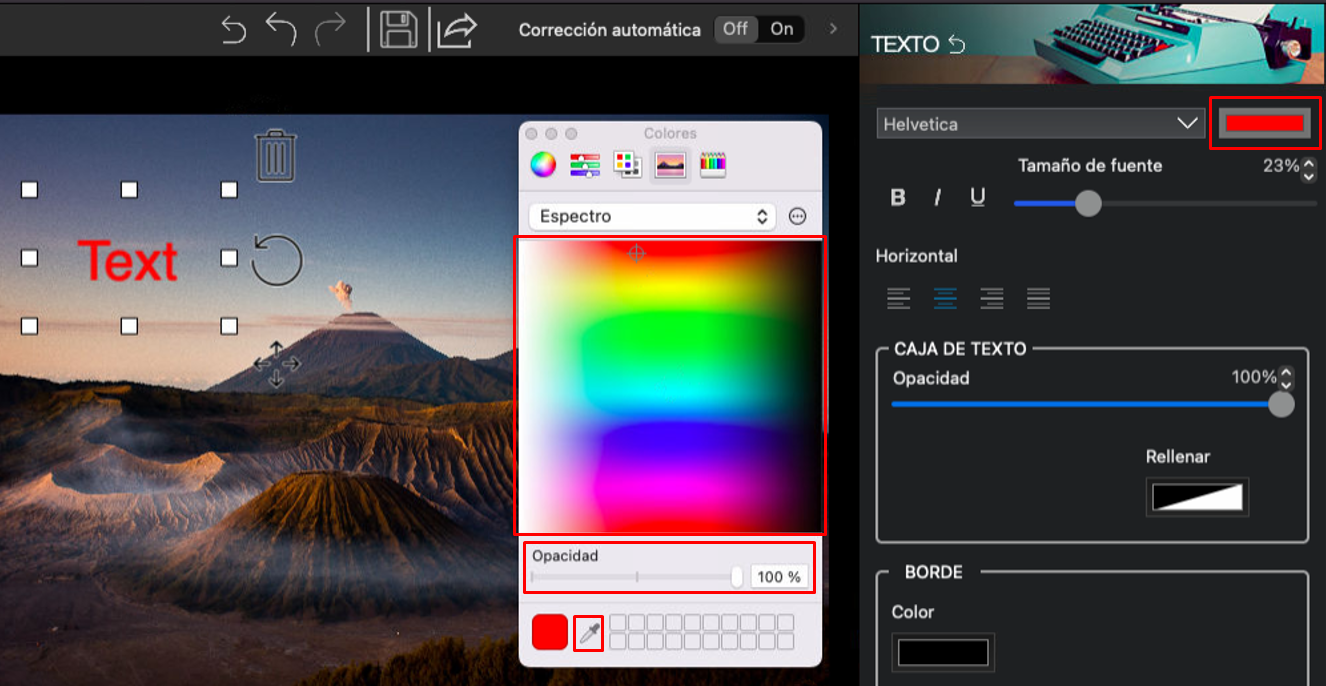Click the 100 % opacity field in Colores
Screen dimensions: 1326x686
[x=779, y=577]
